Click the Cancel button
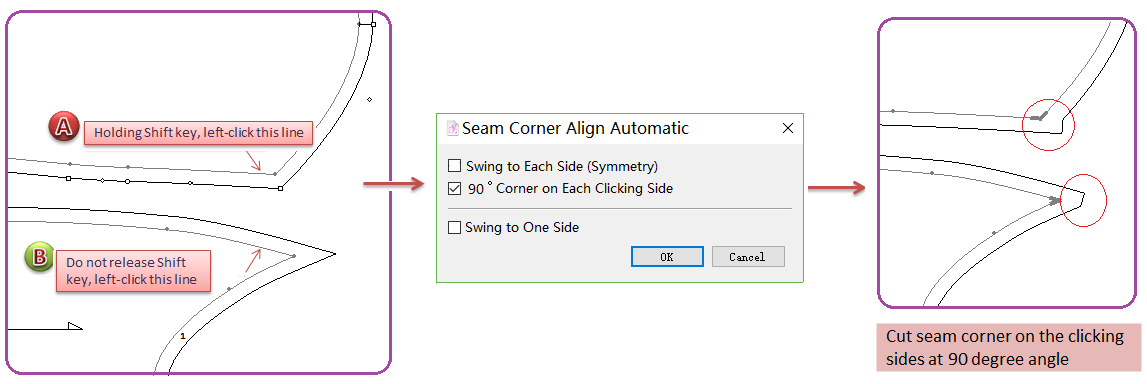 coord(748,257)
